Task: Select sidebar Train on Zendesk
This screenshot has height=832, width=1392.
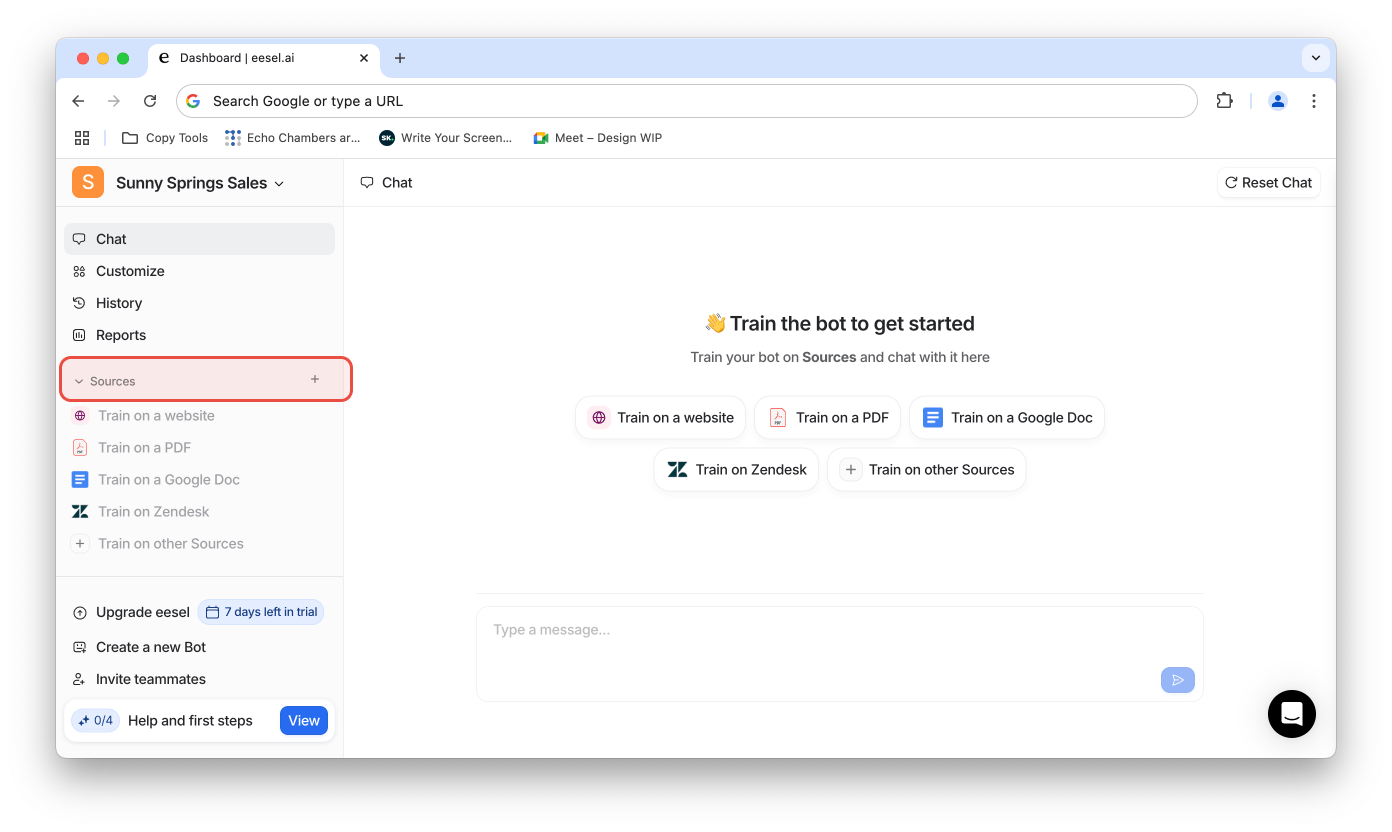Action: tap(153, 512)
